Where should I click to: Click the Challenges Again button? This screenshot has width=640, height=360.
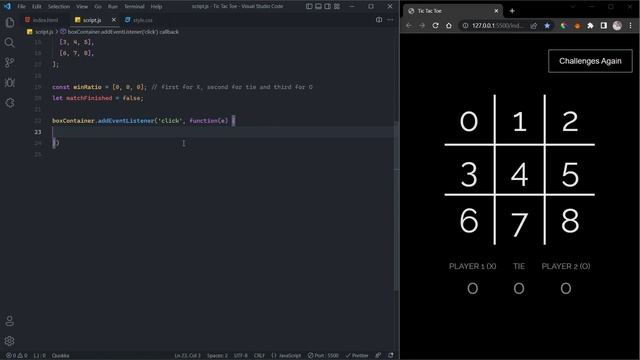[x=590, y=61]
